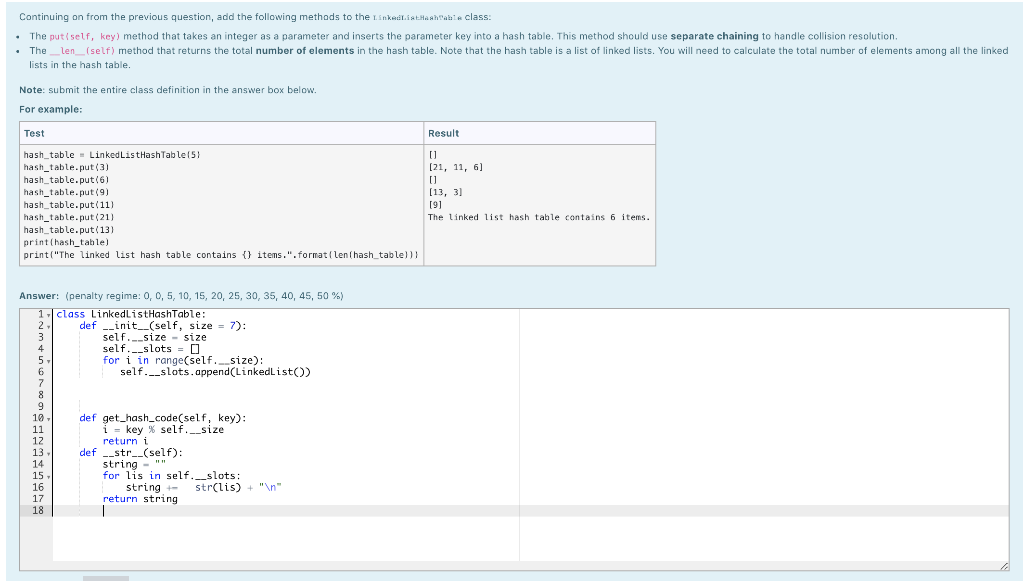
Task: Click the 'self.__size = size' code line
Action: pyautogui.click(x=154, y=338)
